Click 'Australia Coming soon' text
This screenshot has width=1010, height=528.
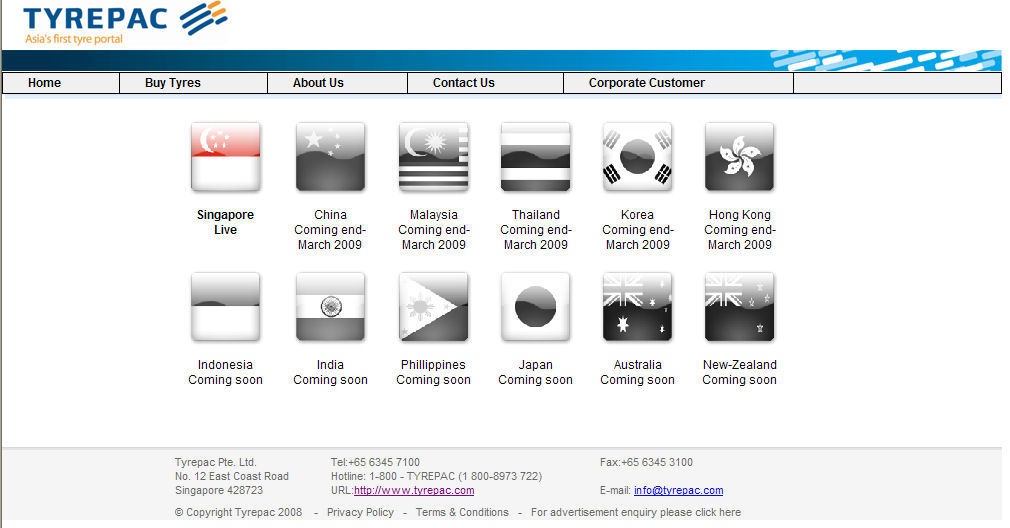pyautogui.click(x=637, y=372)
